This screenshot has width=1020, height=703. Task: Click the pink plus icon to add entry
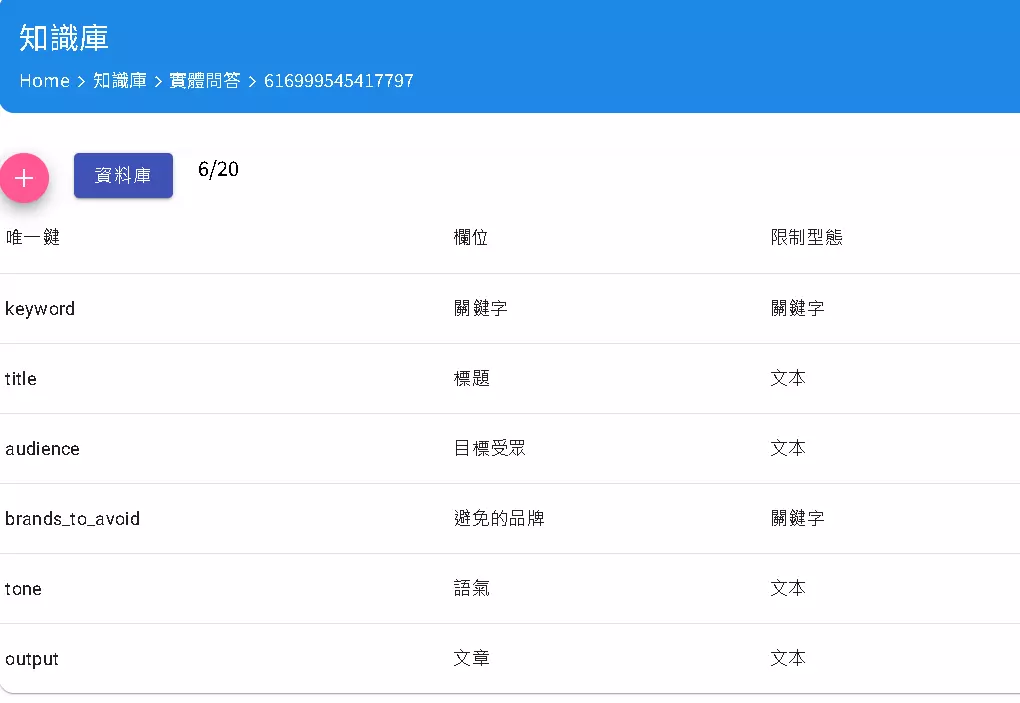click(24, 177)
